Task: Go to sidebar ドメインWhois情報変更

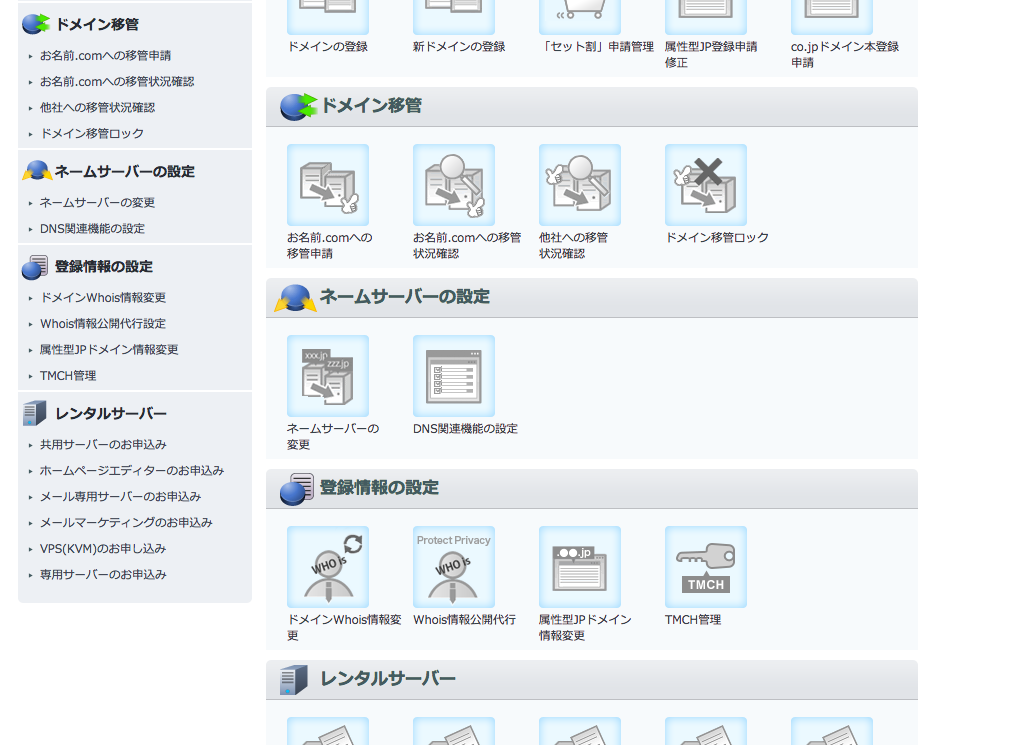Action: pos(103,298)
